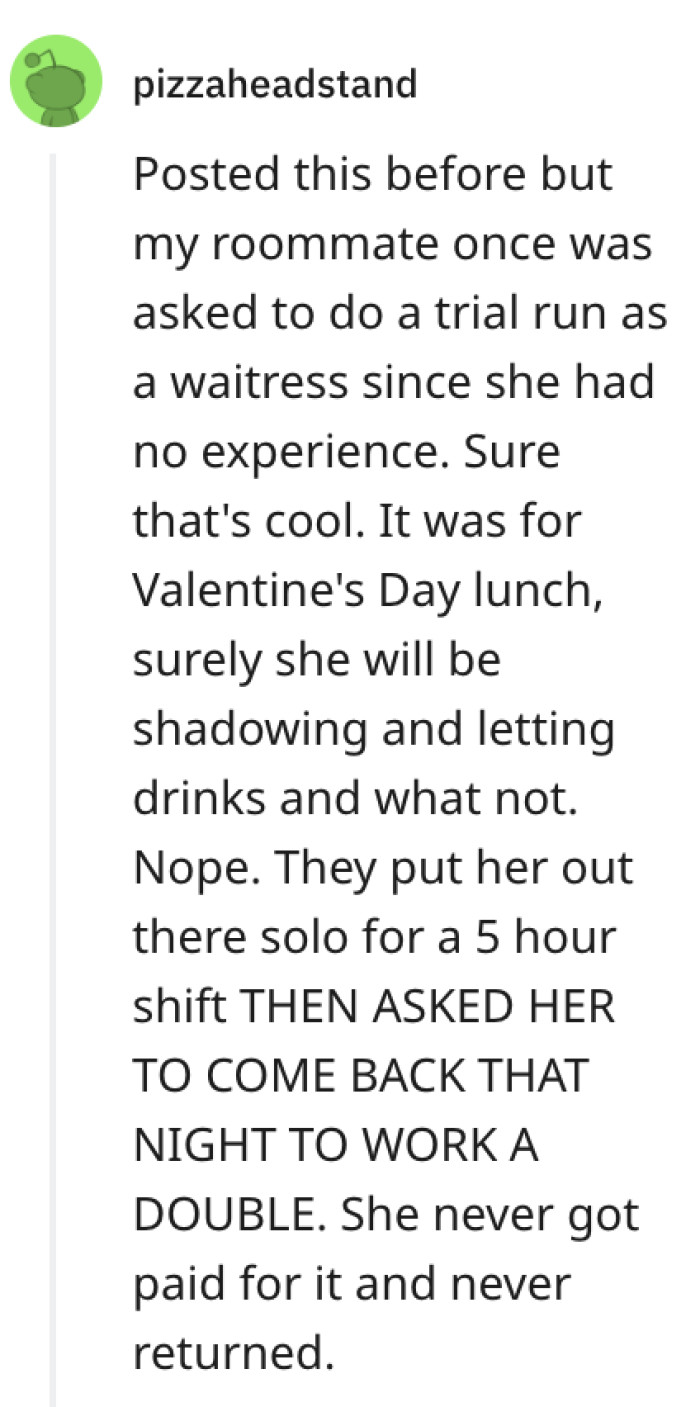This screenshot has width=700, height=1407.
Task: Click the line "asked to do a trial run as"
Action: [400, 315]
